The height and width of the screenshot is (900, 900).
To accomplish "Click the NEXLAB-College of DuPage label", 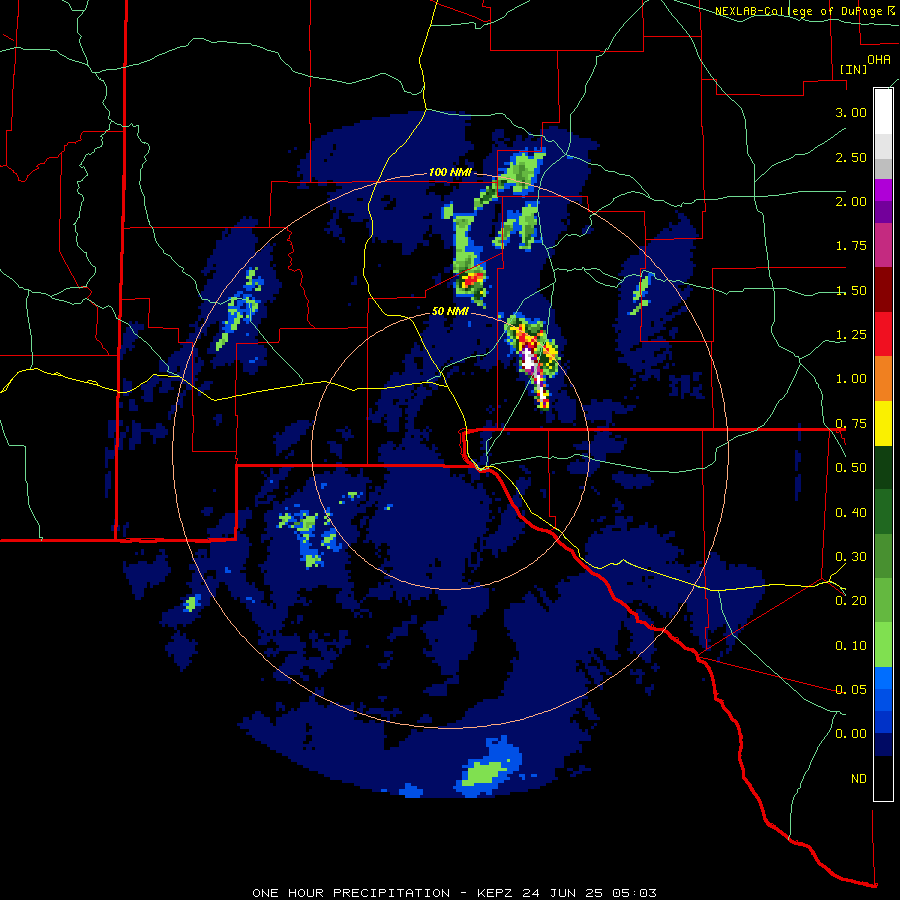I will [799, 11].
